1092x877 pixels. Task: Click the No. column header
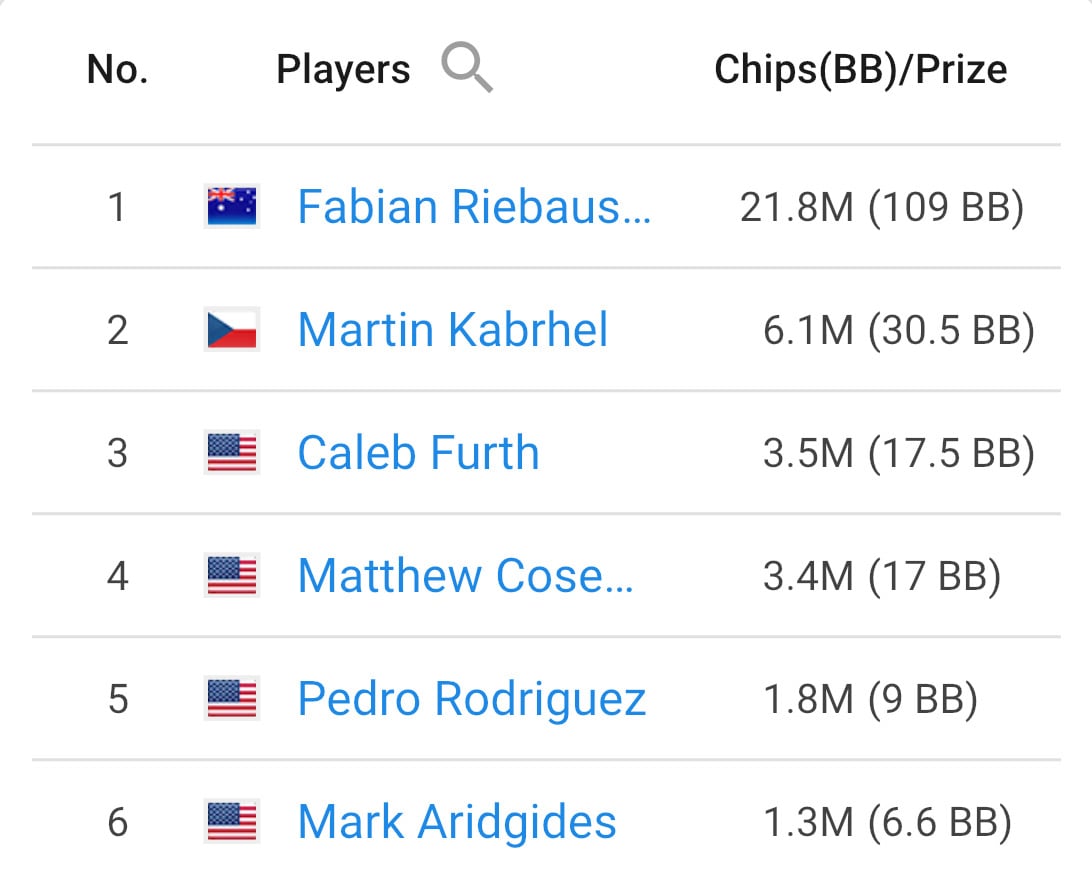pyautogui.click(x=118, y=69)
